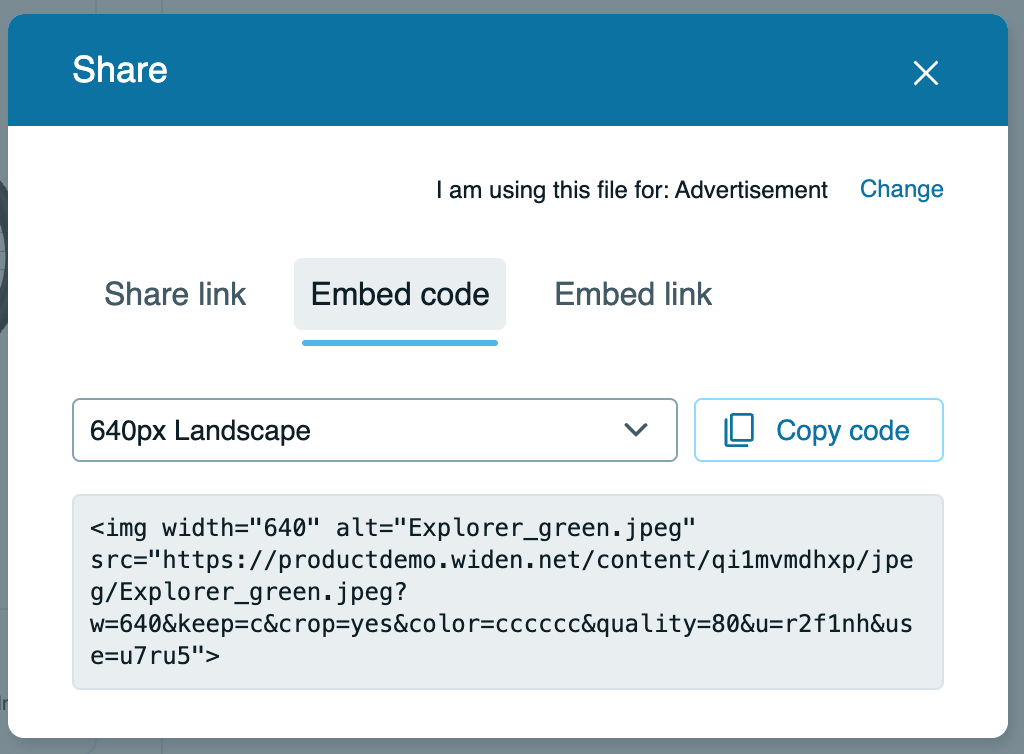Image resolution: width=1024 pixels, height=754 pixels.
Task: Switch to the Embed link tab
Action: click(632, 294)
